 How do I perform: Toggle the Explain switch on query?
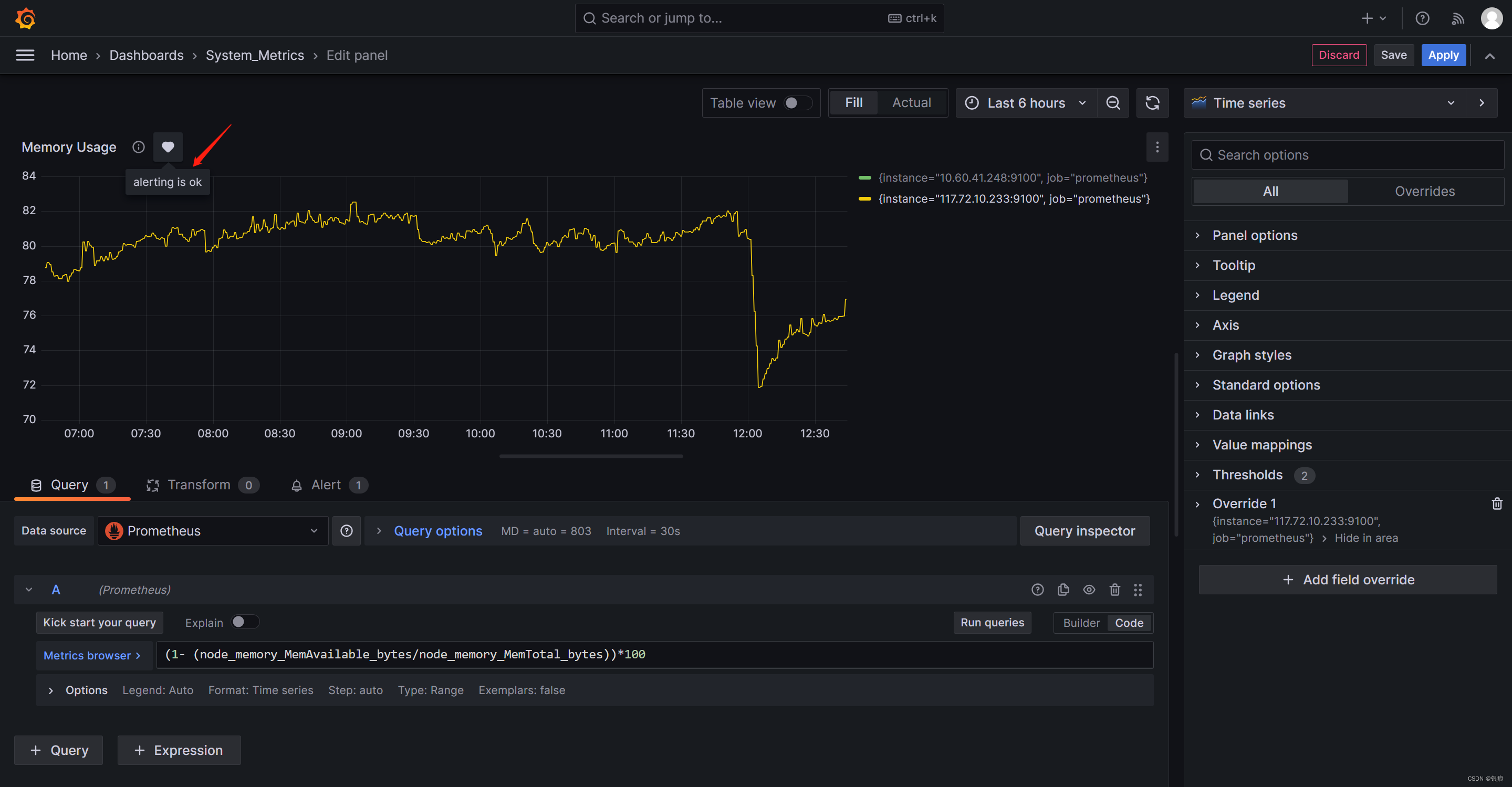pos(239,621)
